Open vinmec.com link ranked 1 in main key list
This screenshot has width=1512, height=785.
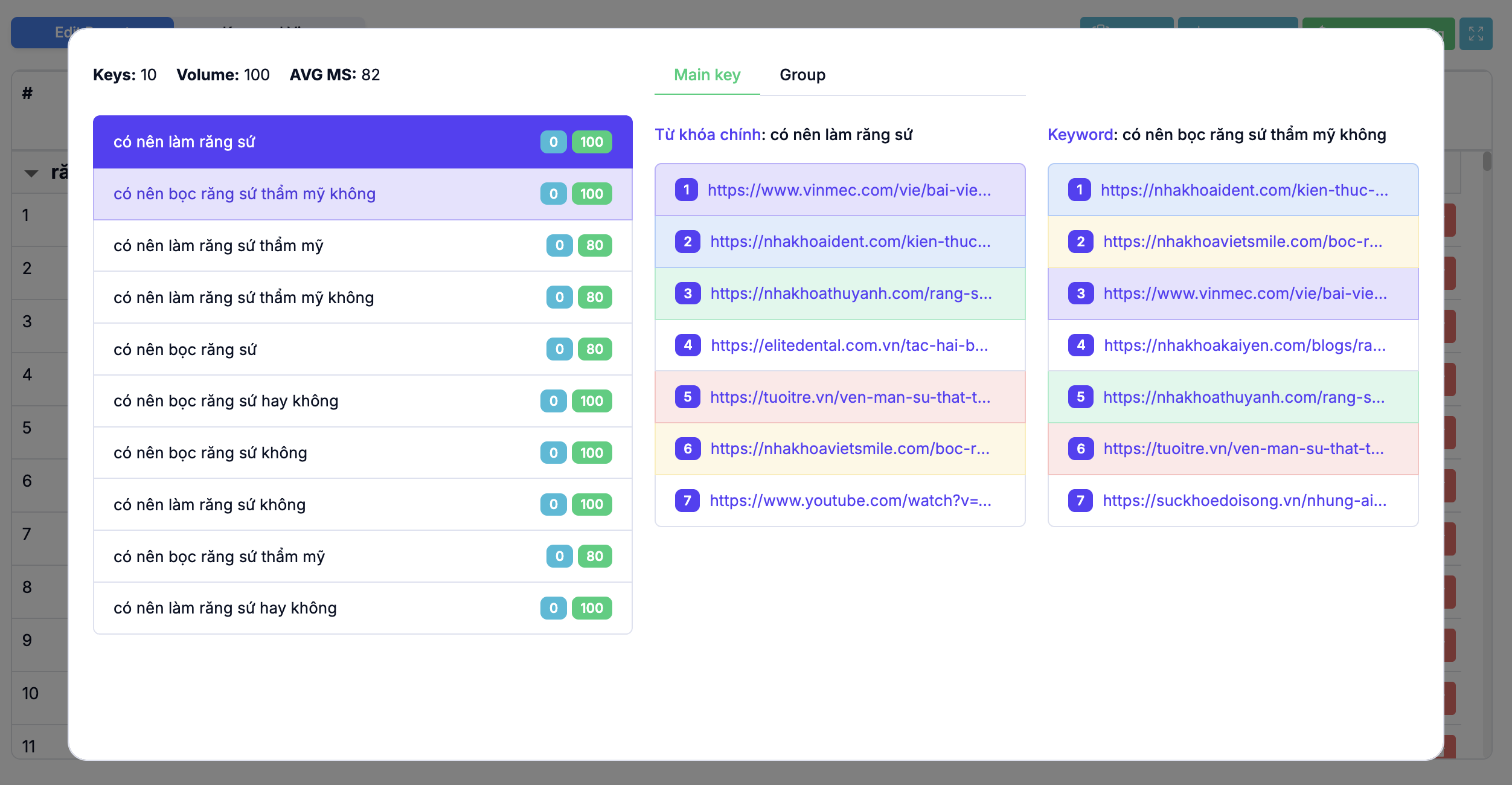[849, 190]
